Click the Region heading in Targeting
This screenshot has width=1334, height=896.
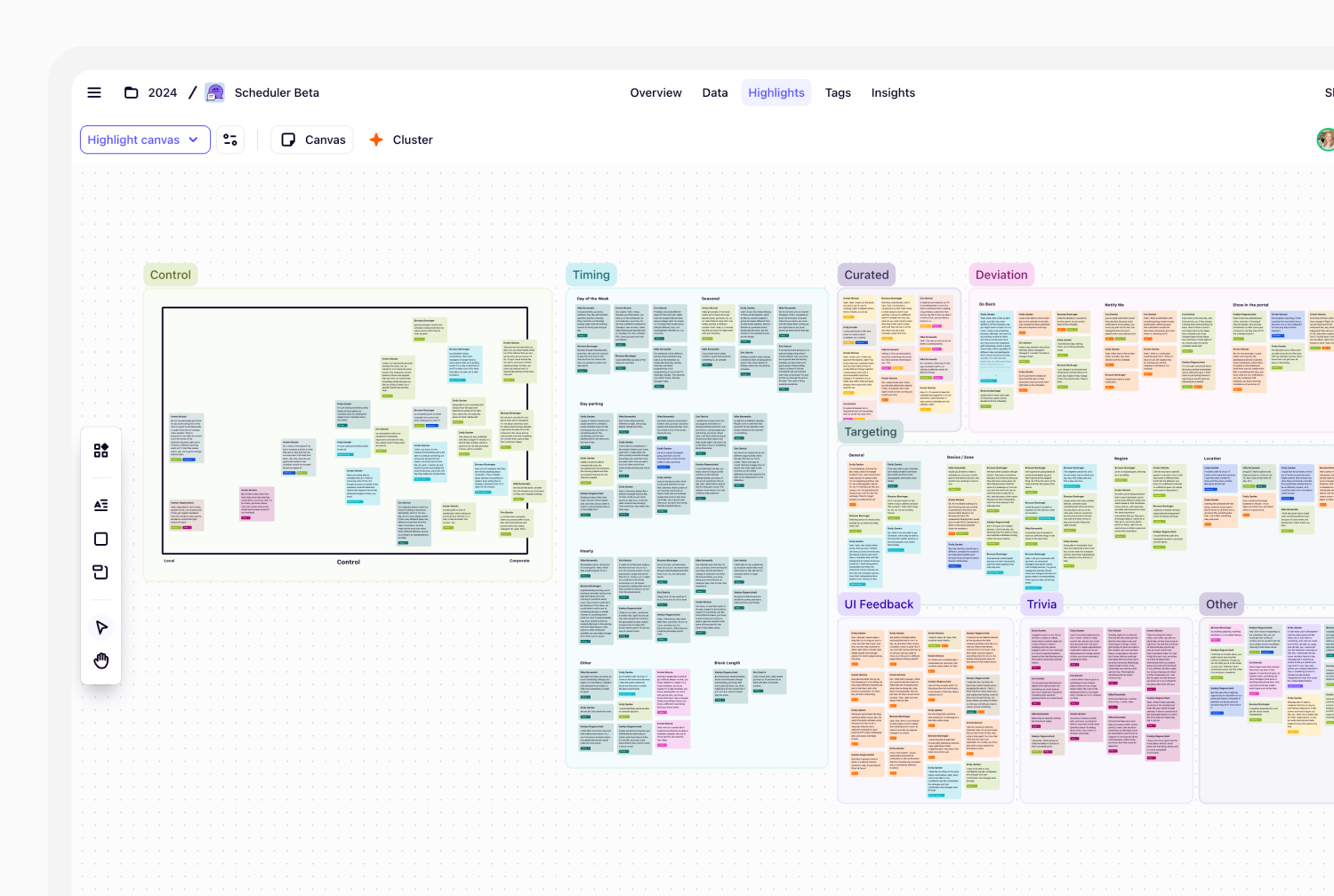pyautogui.click(x=1121, y=459)
